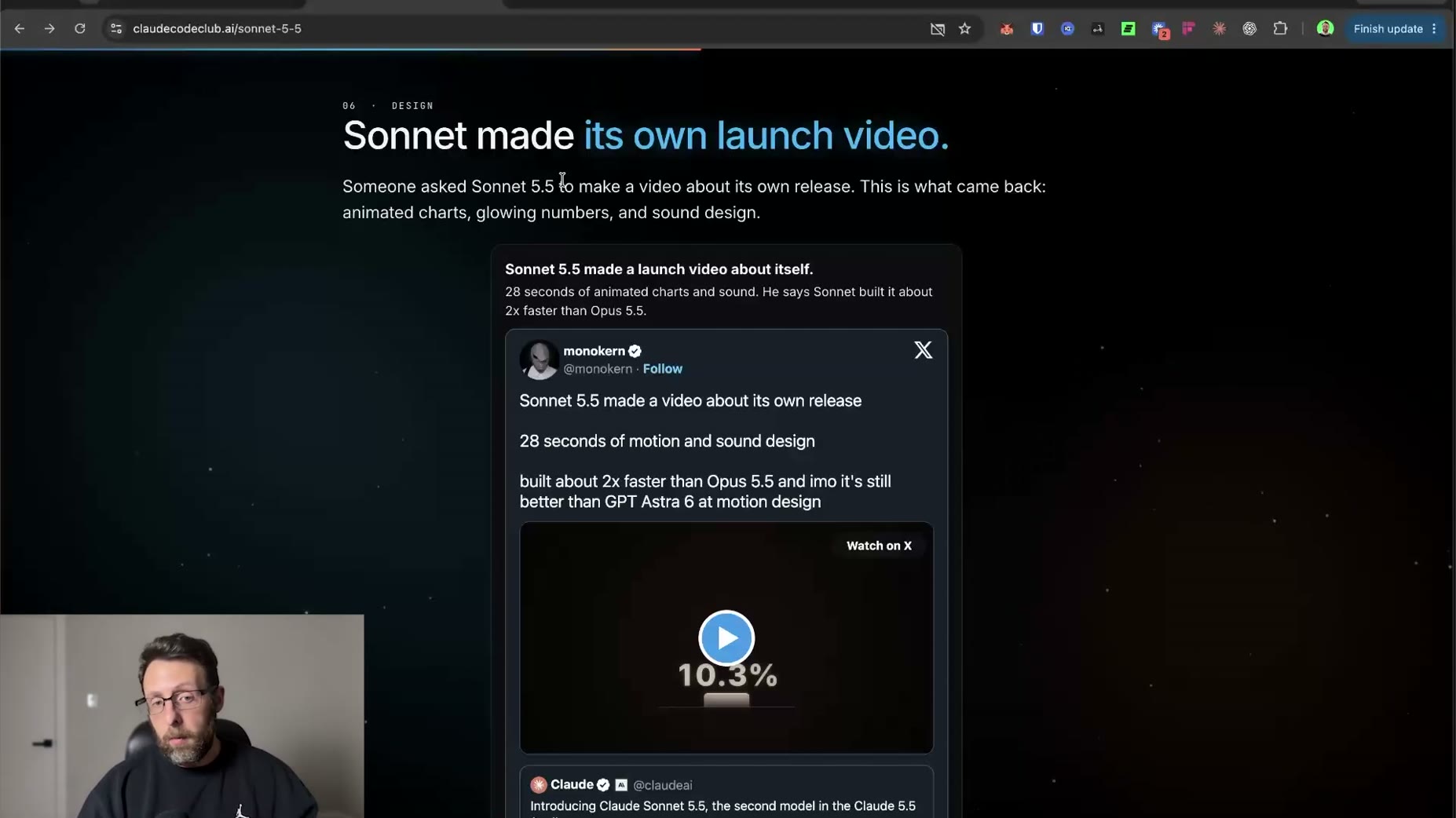Open the monokern display name link

click(x=594, y=351)
